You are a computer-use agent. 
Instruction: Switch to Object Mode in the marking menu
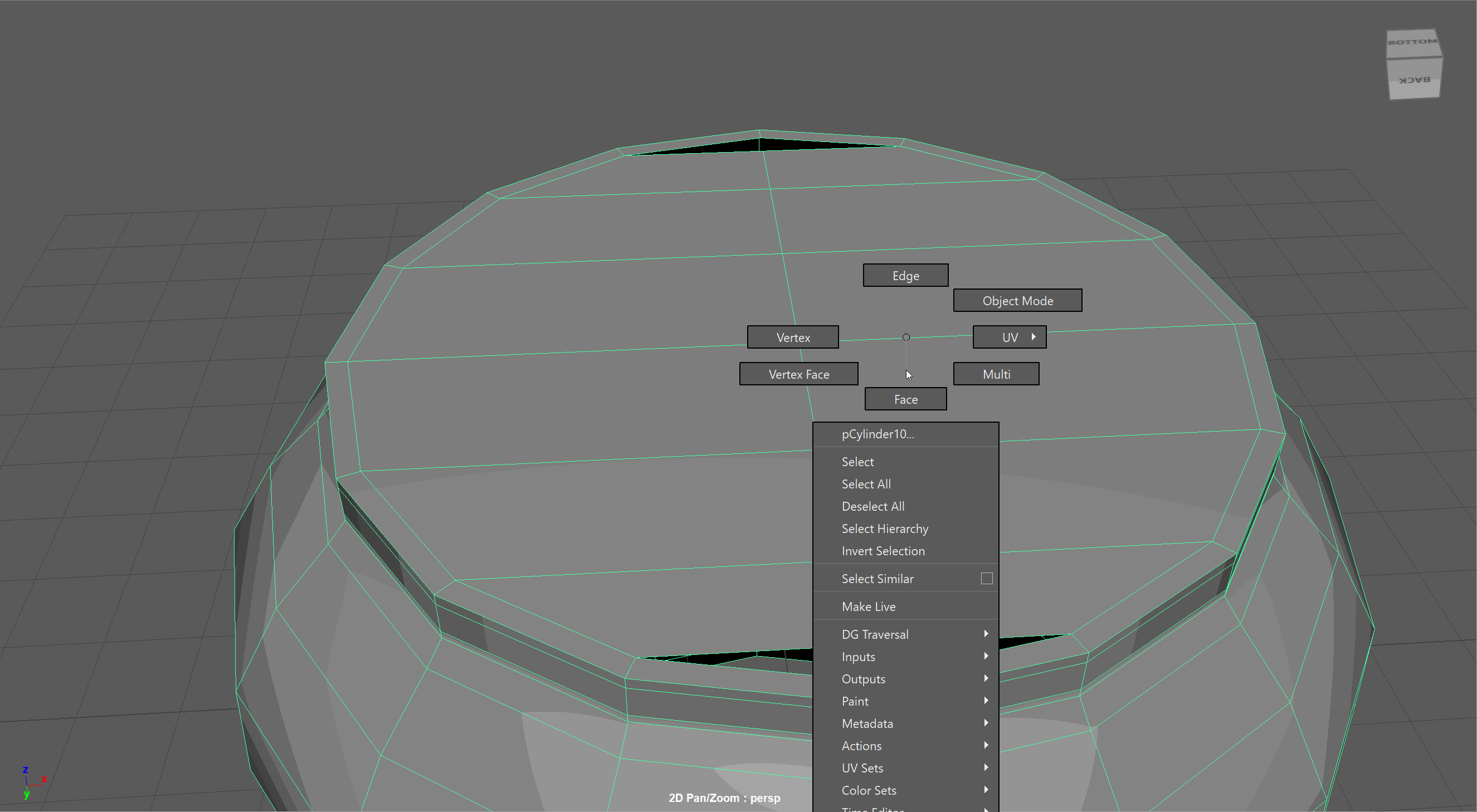click(x=1017, y=301)
